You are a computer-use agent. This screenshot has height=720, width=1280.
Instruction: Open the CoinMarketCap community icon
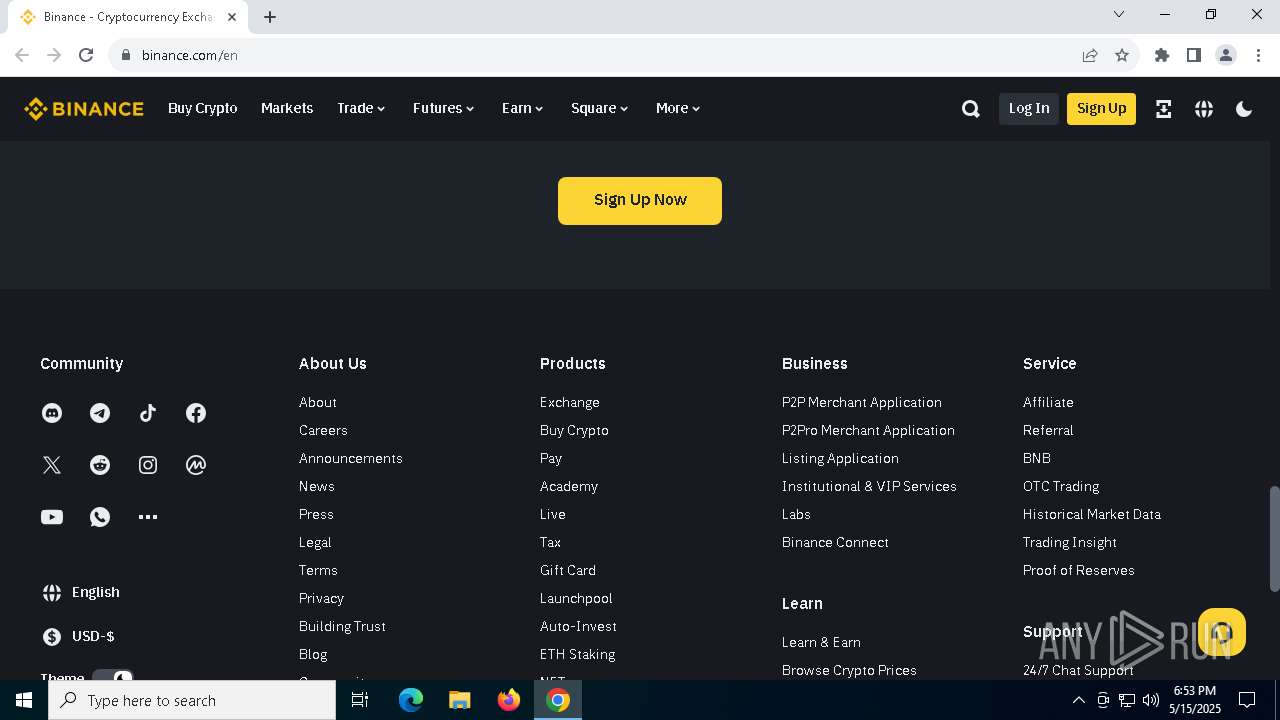pyautogui.click(x=196, y=465)
